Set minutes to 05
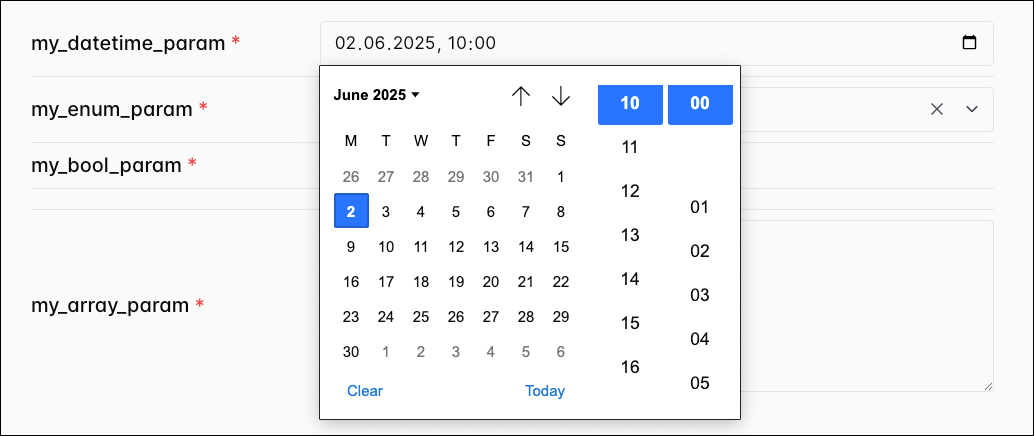This screenshot has height=436, width=1034. (700, 383)
